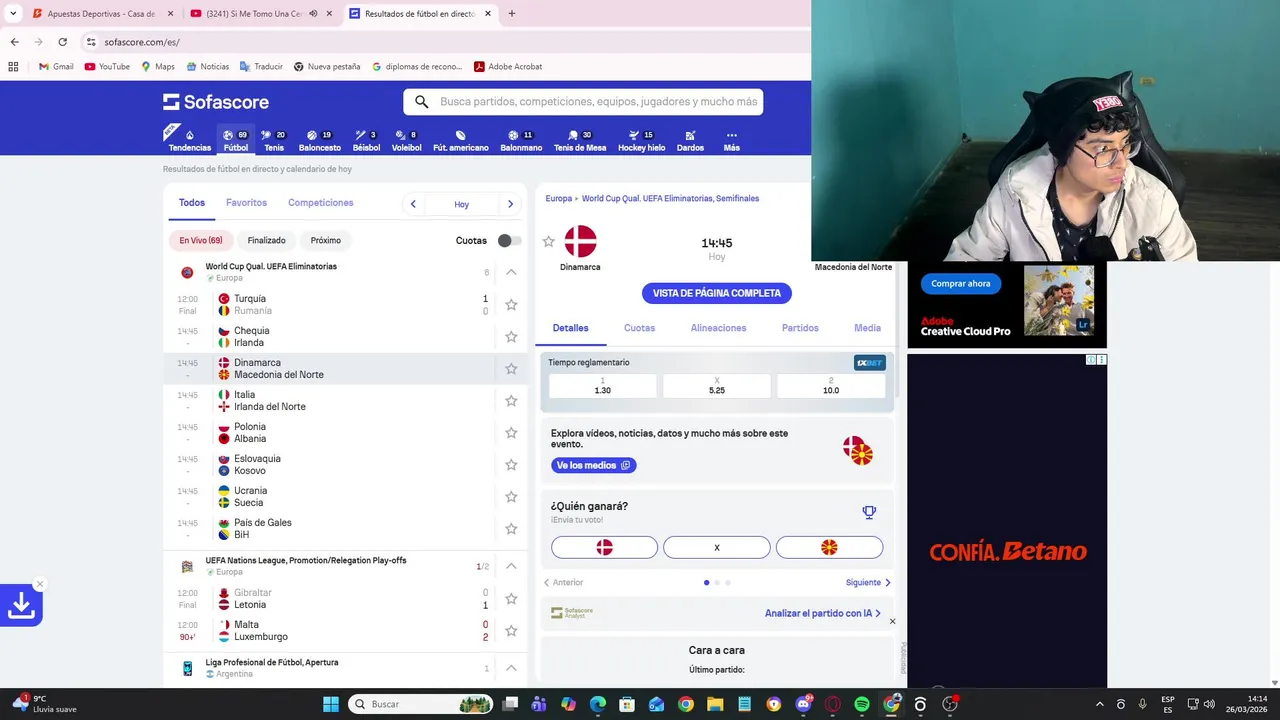
Task: Switch to the Competiciones tab
Action: point(320,203)
